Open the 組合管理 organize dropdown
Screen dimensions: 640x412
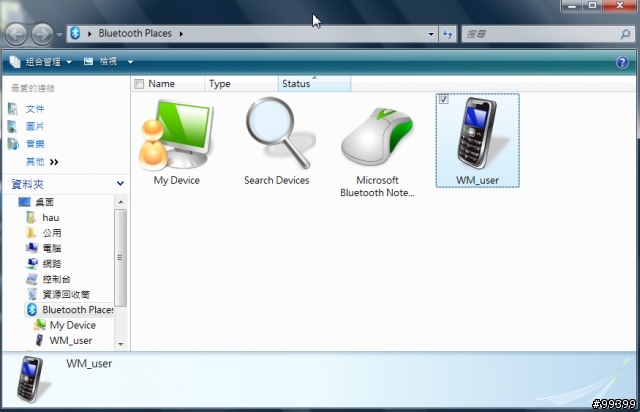(41, 62)
